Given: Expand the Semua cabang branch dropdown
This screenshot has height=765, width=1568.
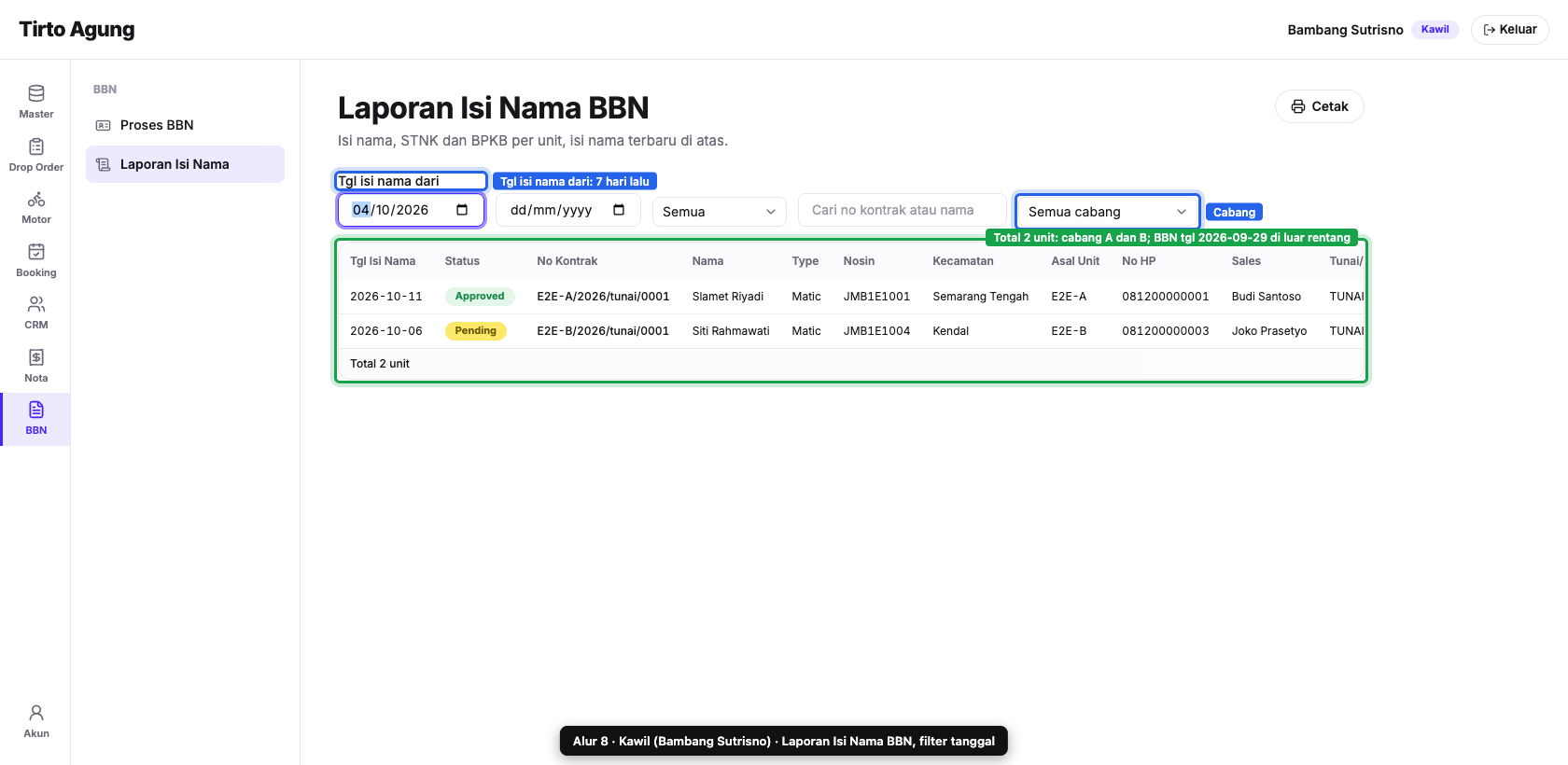Looking at the screenshot, I should coord(1107,212).
